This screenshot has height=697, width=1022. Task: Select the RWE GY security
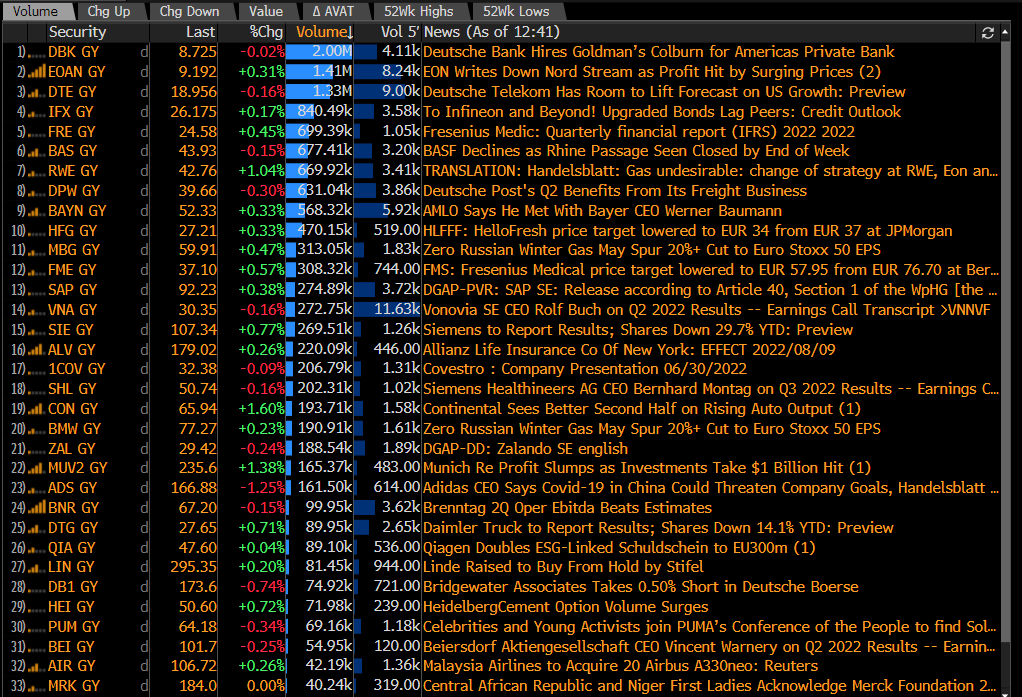tap(73, 171)
